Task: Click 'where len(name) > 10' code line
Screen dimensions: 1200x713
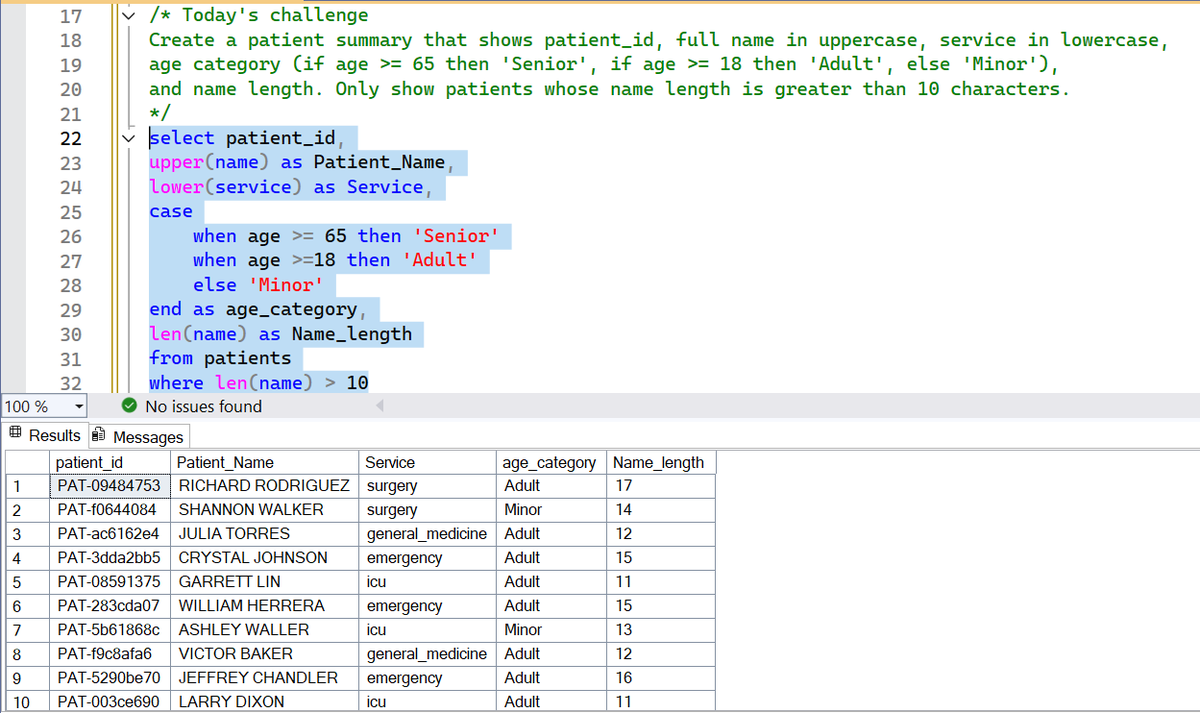Action: pyautogui.click(x=259, y=383)
